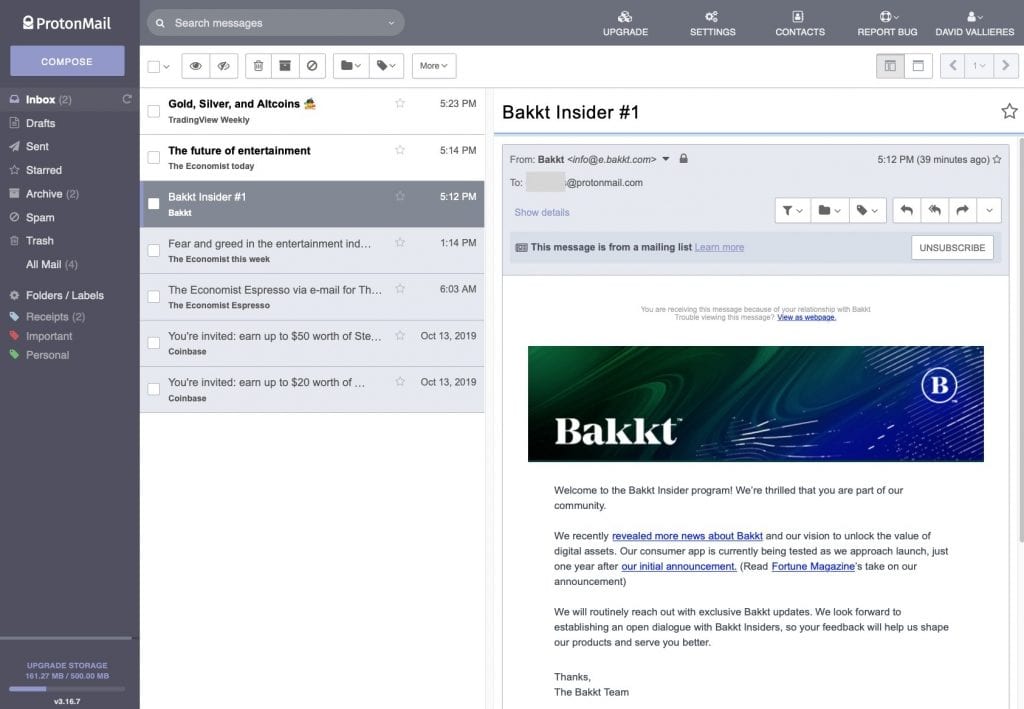Click the Compose button
This screenshot has width=1024, height=709.
coord(67,61)
